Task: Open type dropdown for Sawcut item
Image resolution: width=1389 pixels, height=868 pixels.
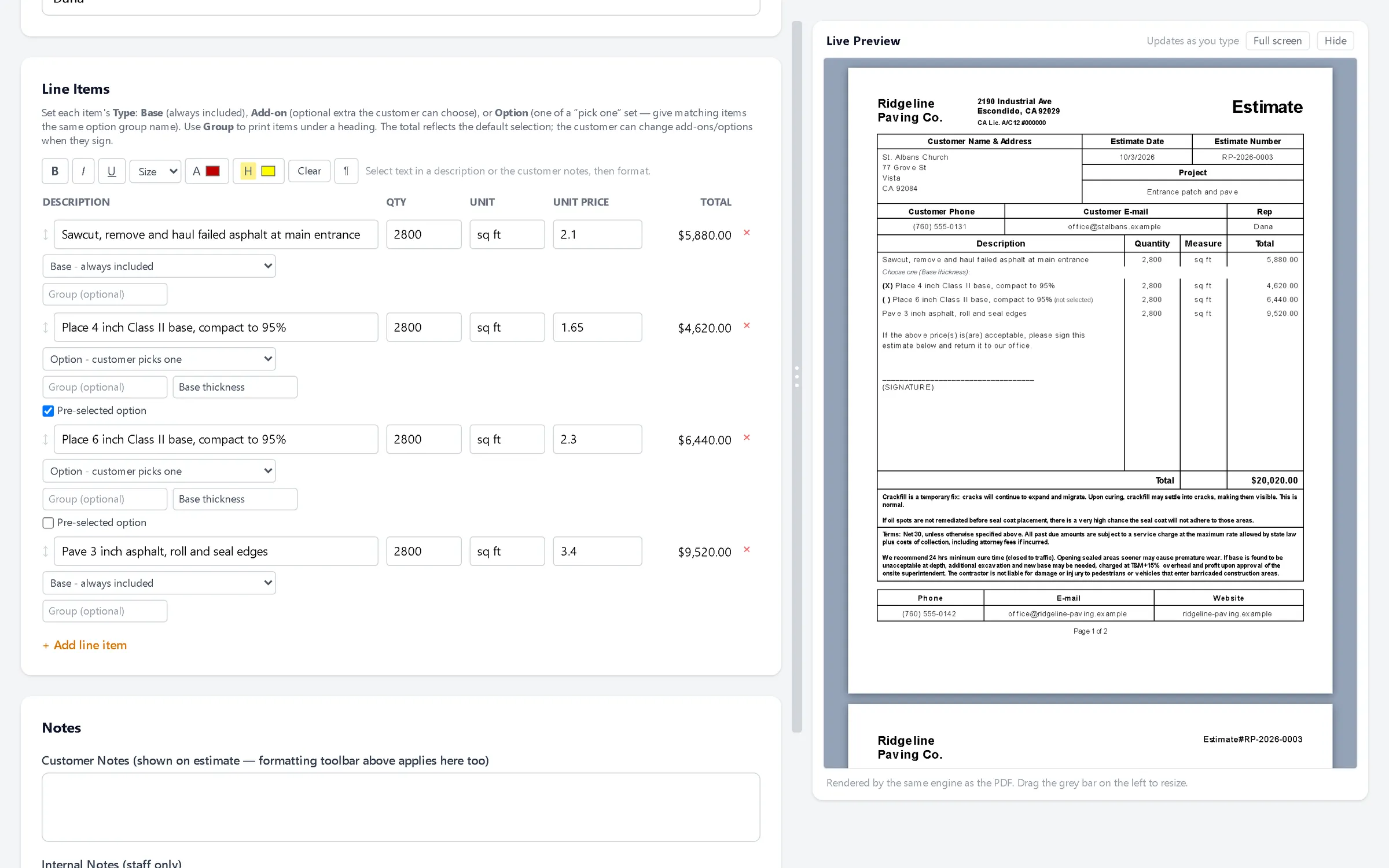Action: 159,266
